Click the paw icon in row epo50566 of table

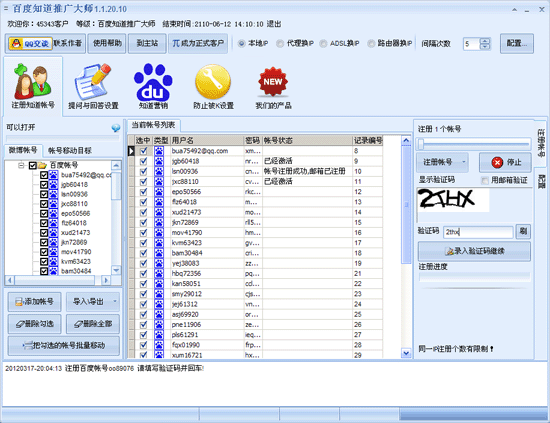click(x=159, y=192)
